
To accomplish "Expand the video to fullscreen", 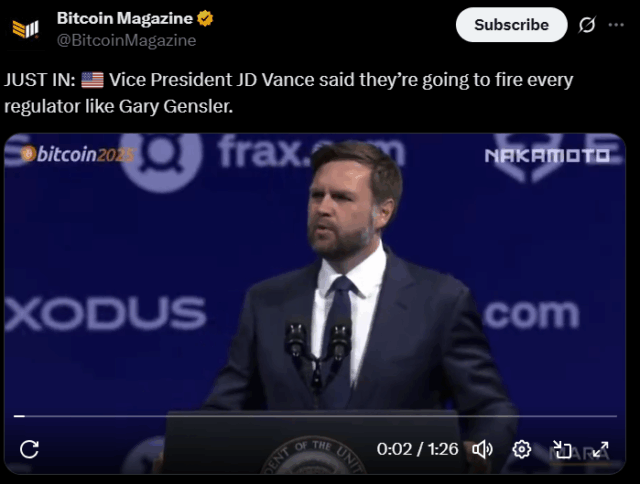I will (601, 449).
